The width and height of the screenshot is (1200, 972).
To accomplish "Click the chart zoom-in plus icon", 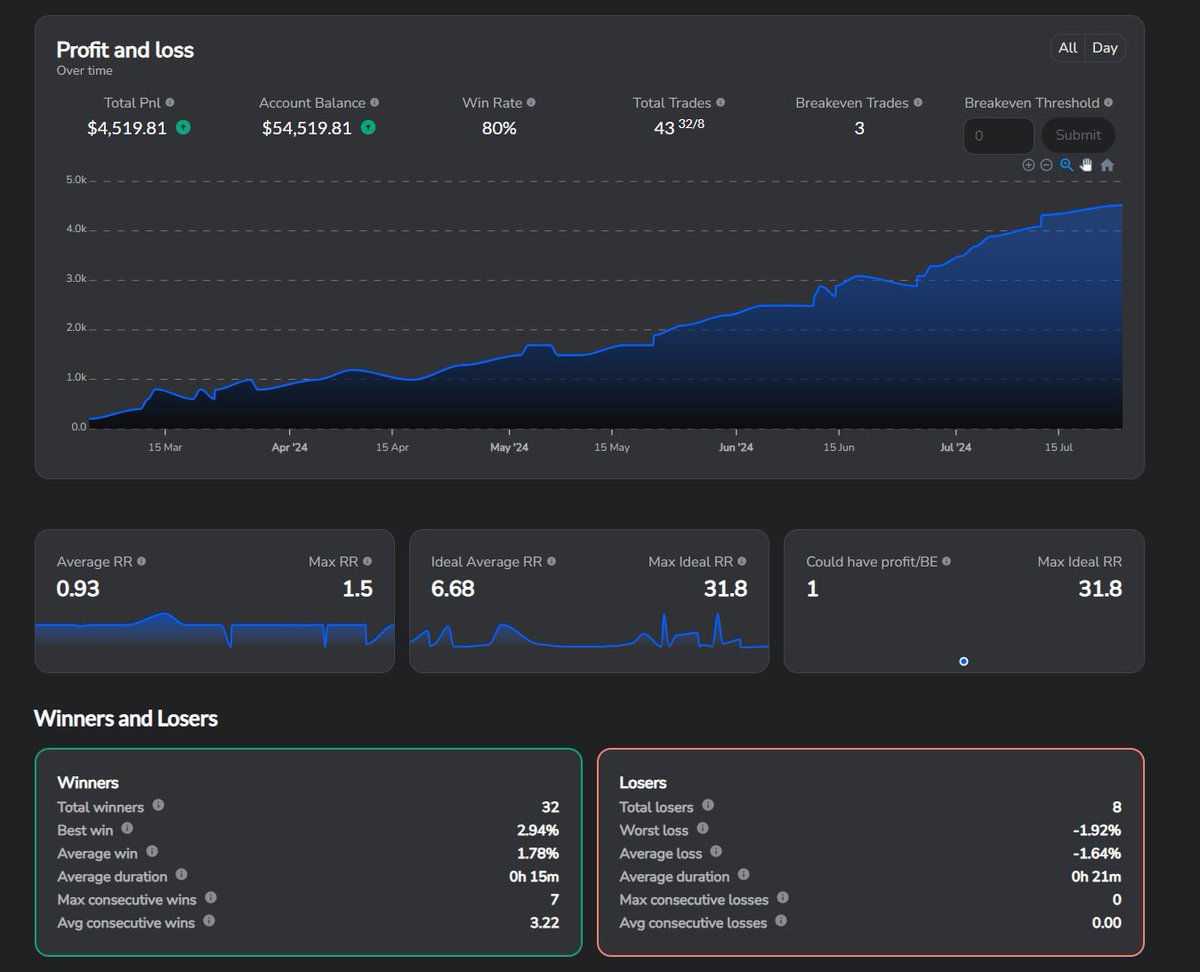I will [x=1028, y=165].
